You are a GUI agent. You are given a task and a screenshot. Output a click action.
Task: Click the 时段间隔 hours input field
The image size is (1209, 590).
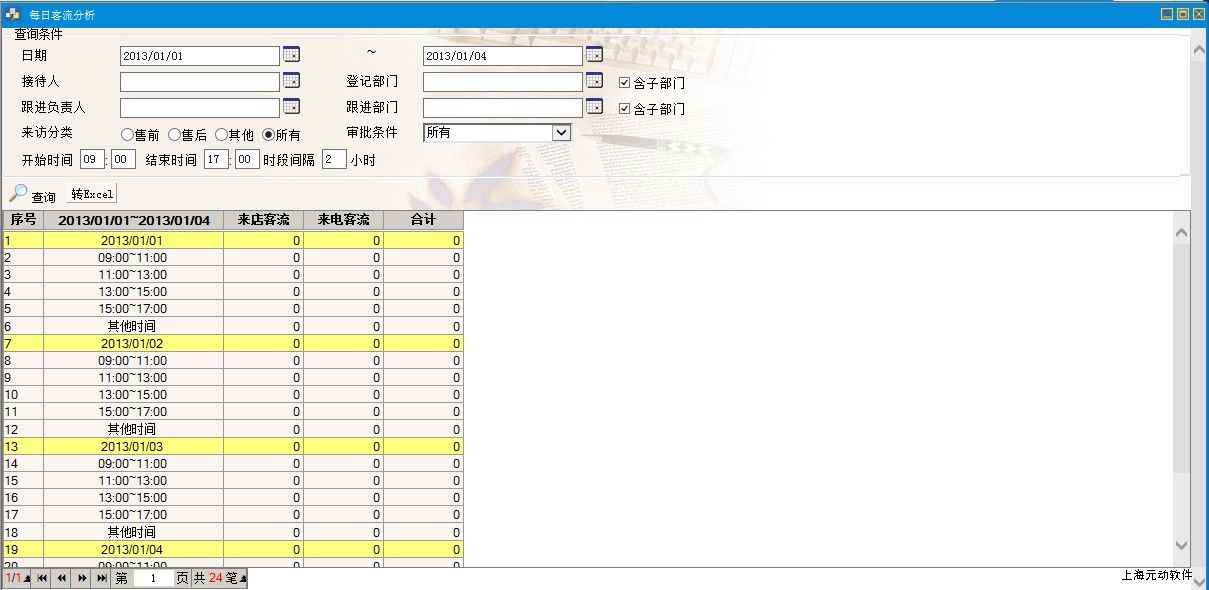pyautogui.click(x=333, y=159)
